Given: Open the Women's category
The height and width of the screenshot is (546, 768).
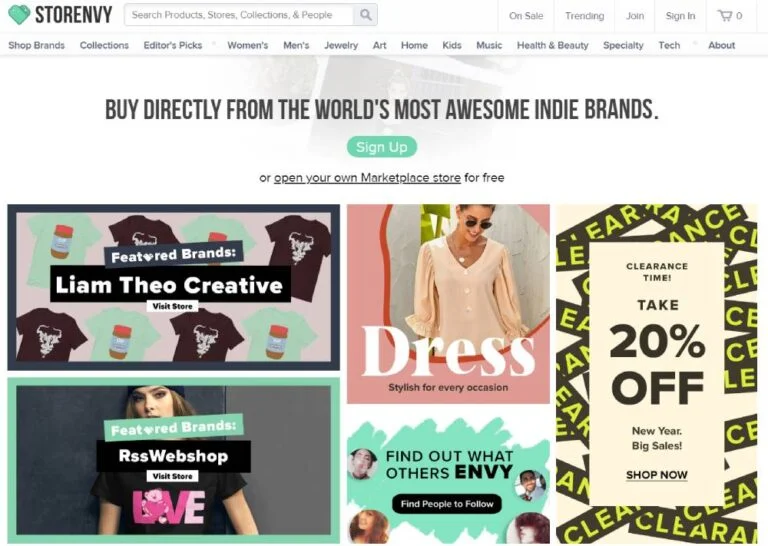Looking at the screenshot, I should point(247,45).
